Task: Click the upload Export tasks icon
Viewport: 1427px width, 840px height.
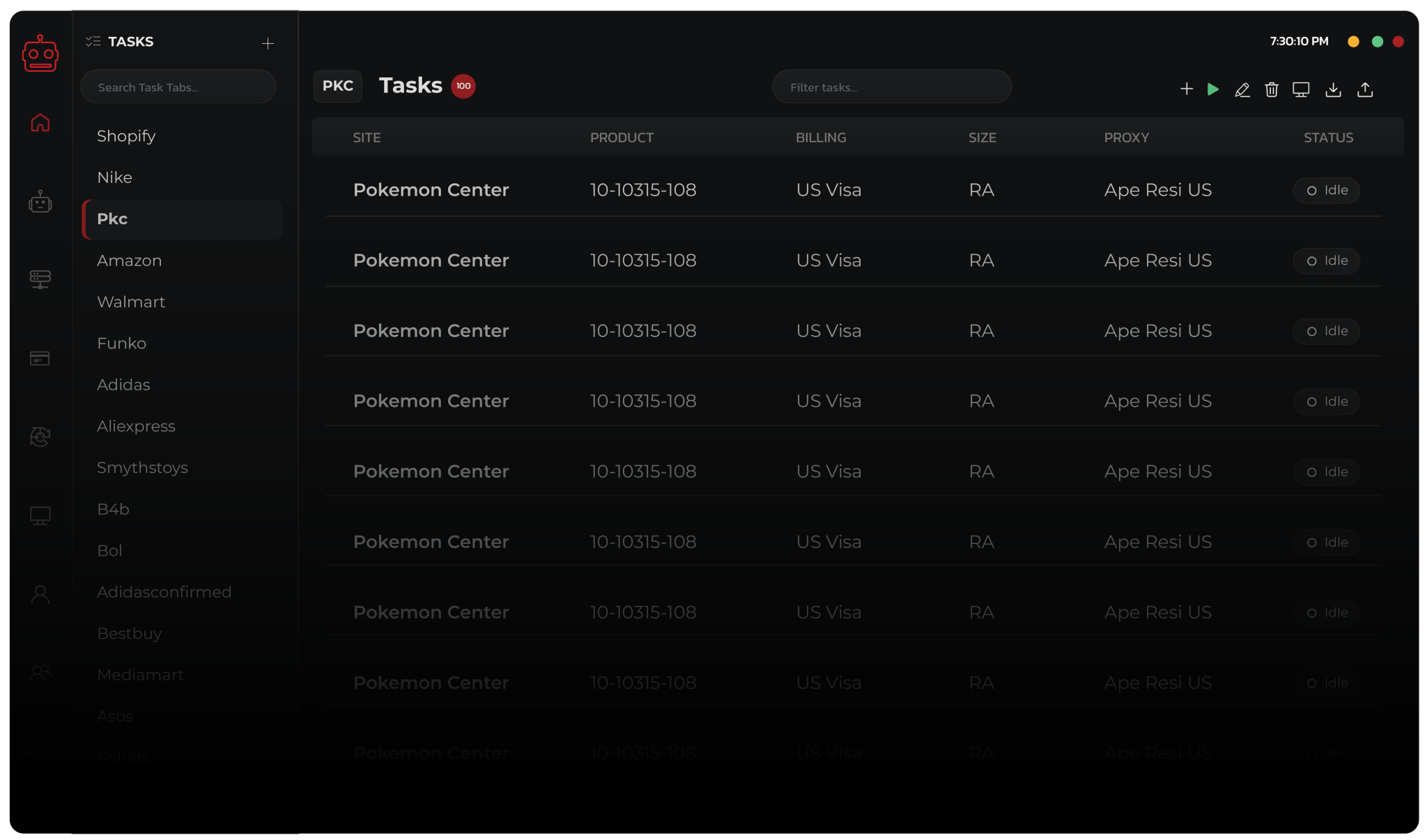Action: tap(1365, 90)
